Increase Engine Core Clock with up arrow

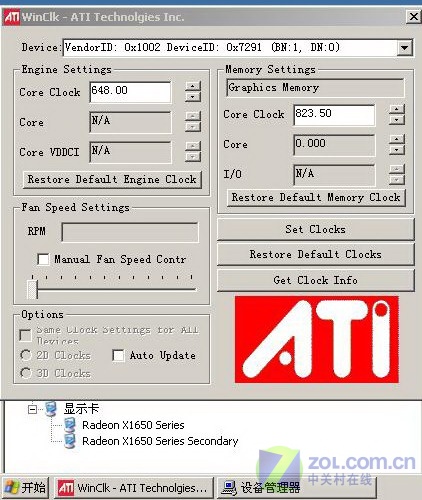coord(193,86)
